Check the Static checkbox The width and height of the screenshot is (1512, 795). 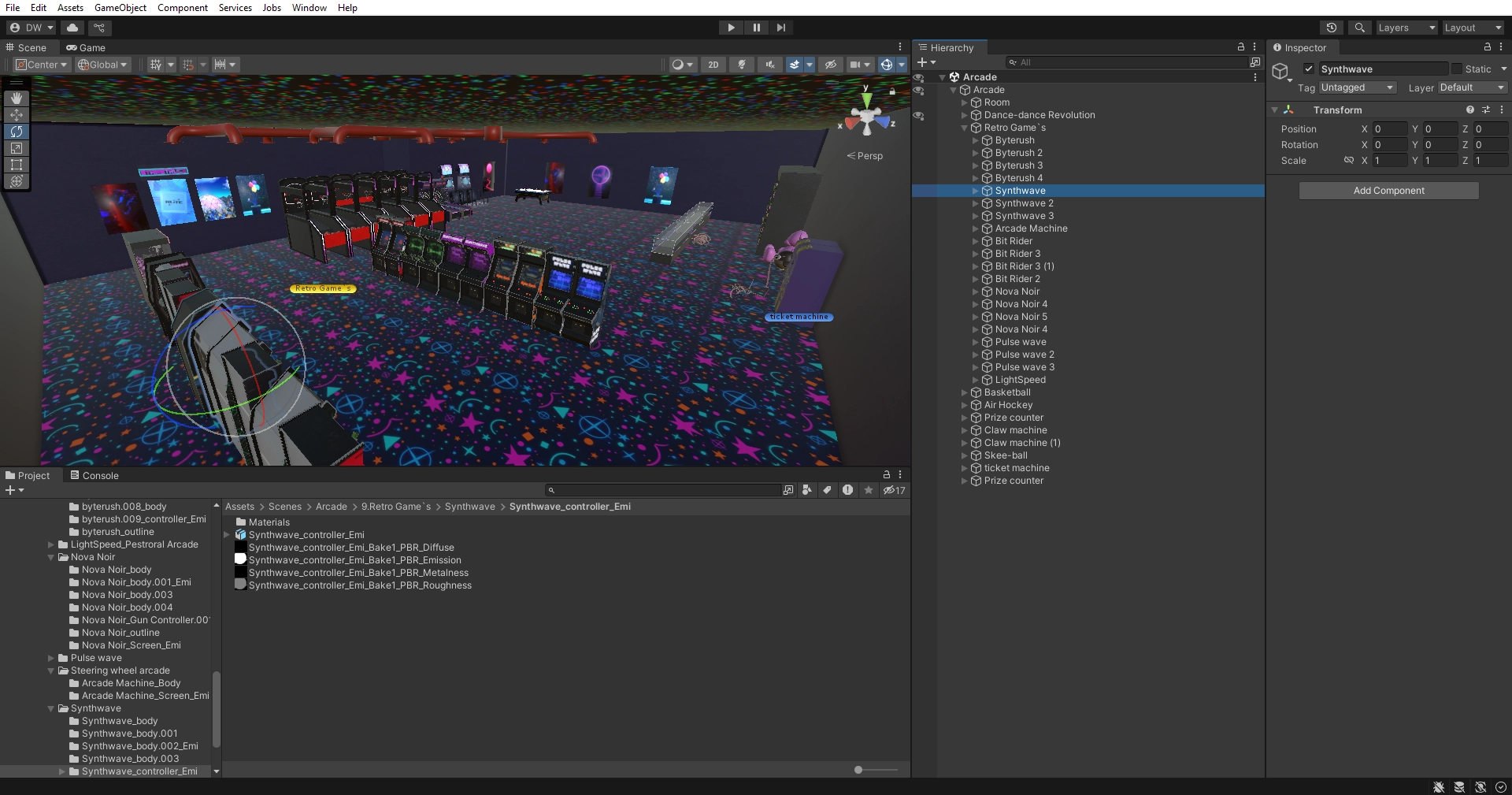point(1457,69)
